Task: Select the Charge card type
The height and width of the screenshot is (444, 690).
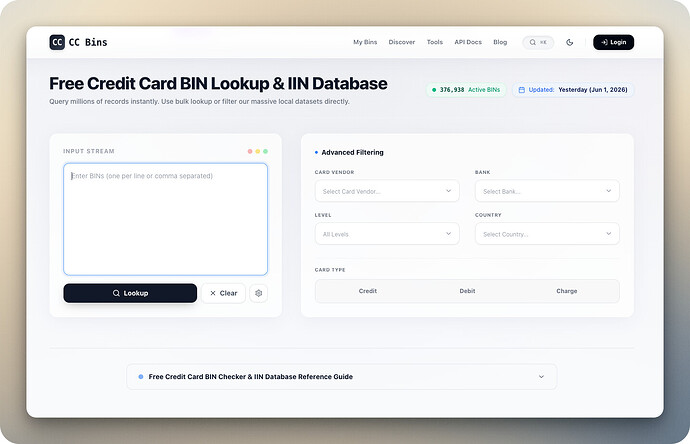Action: (566, 291)
